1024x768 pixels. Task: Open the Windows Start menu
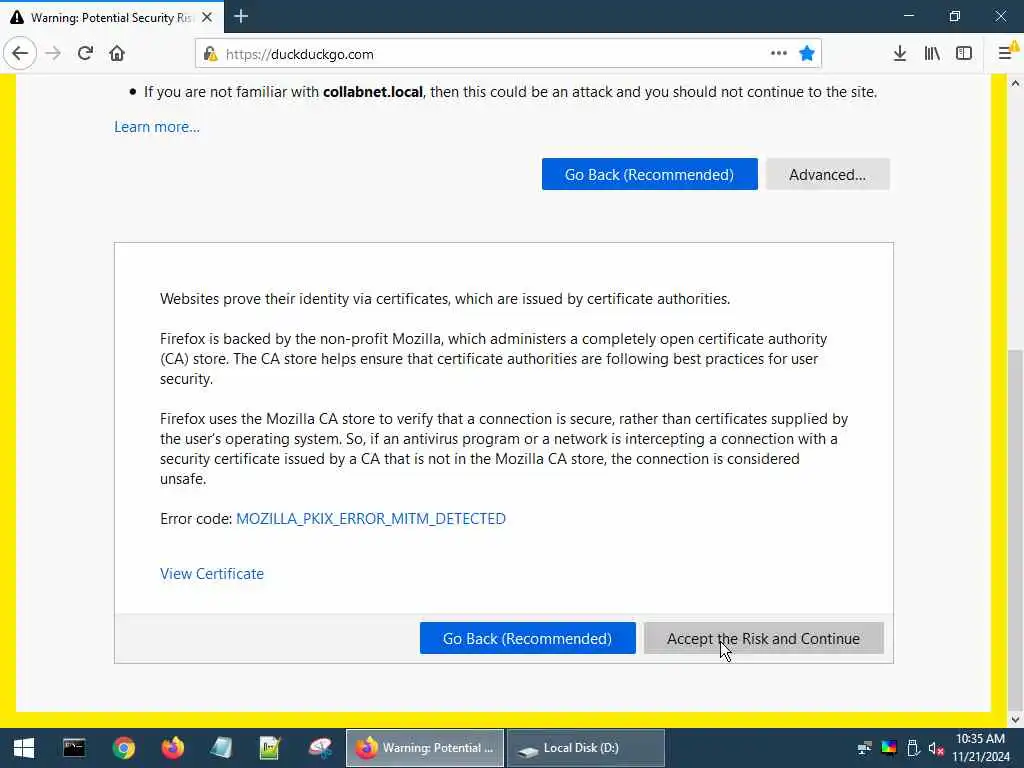24,748
